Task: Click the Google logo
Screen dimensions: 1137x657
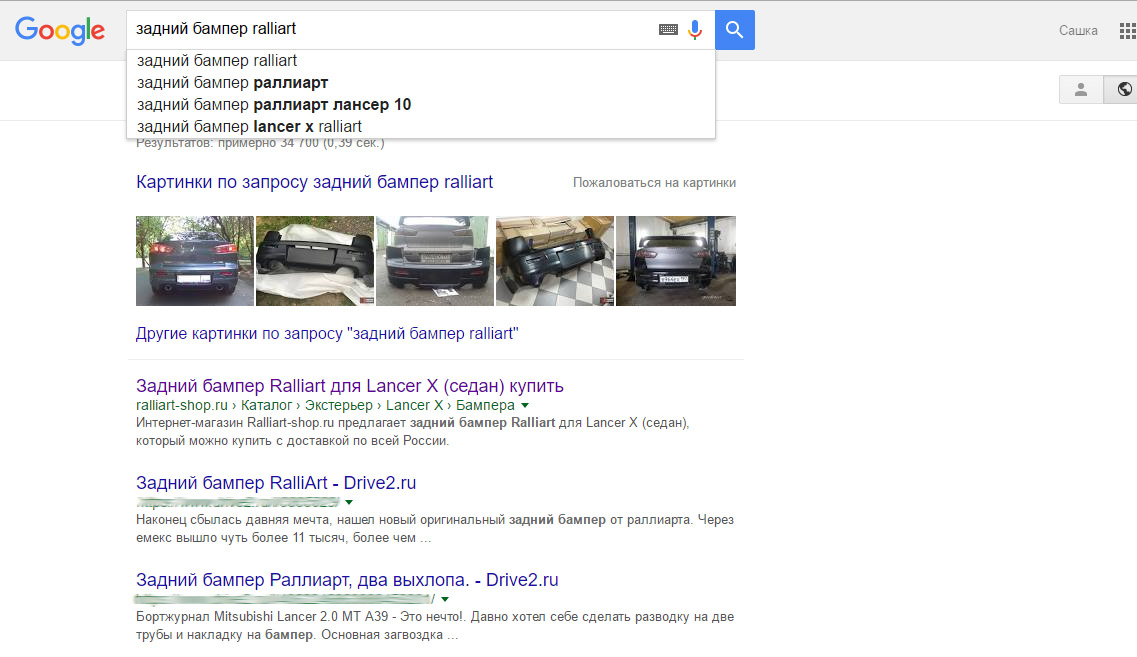Action: coord(59,30)
